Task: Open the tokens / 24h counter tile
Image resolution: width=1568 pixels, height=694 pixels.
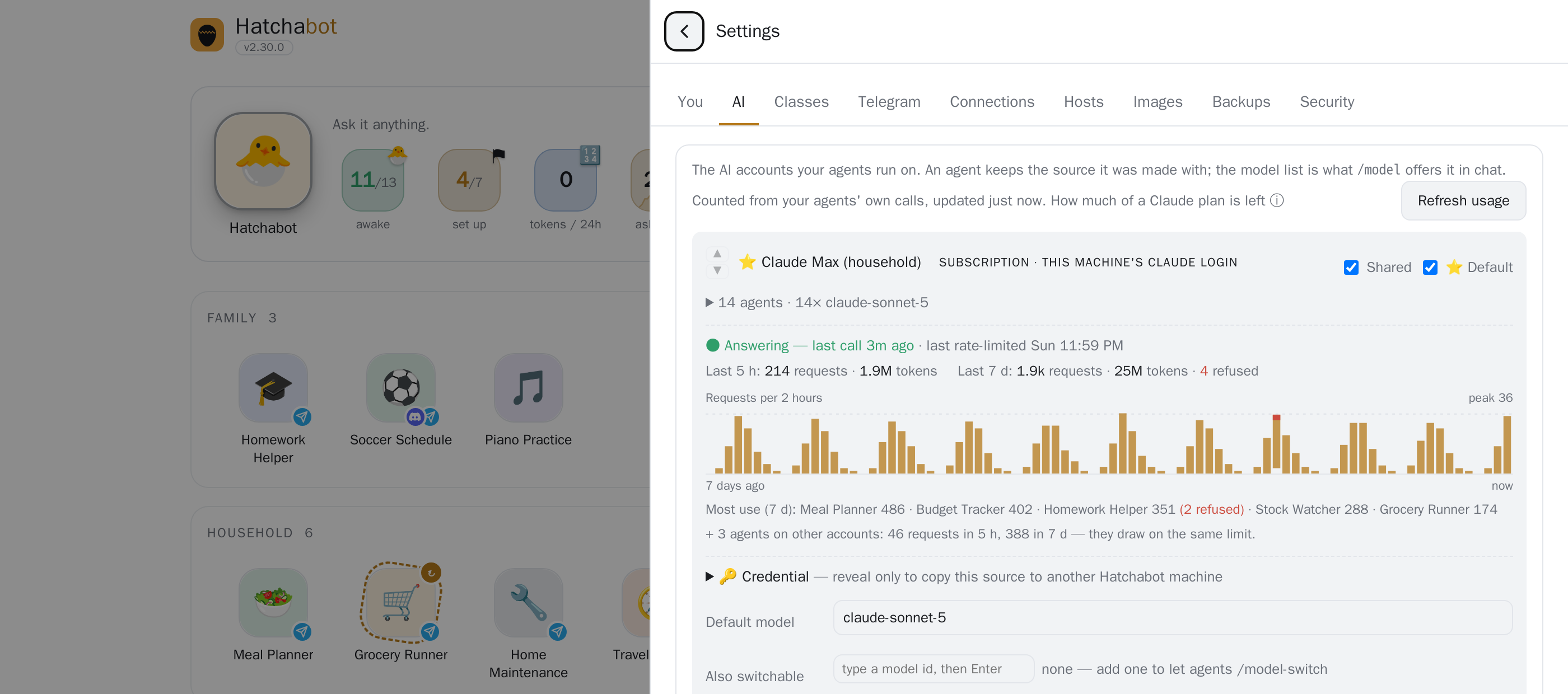Action: point(566,180)
